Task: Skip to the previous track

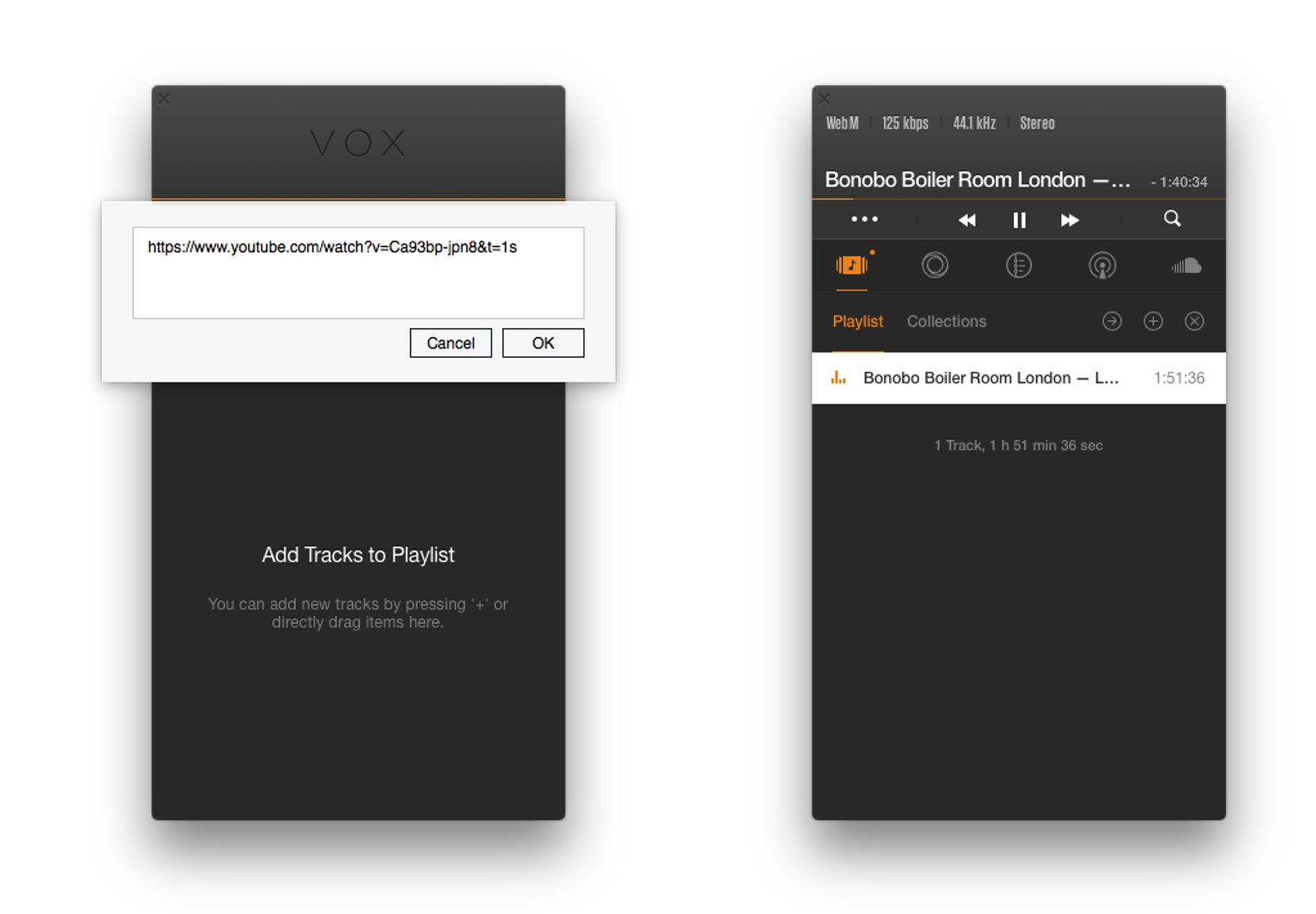Action: (967, 220)
